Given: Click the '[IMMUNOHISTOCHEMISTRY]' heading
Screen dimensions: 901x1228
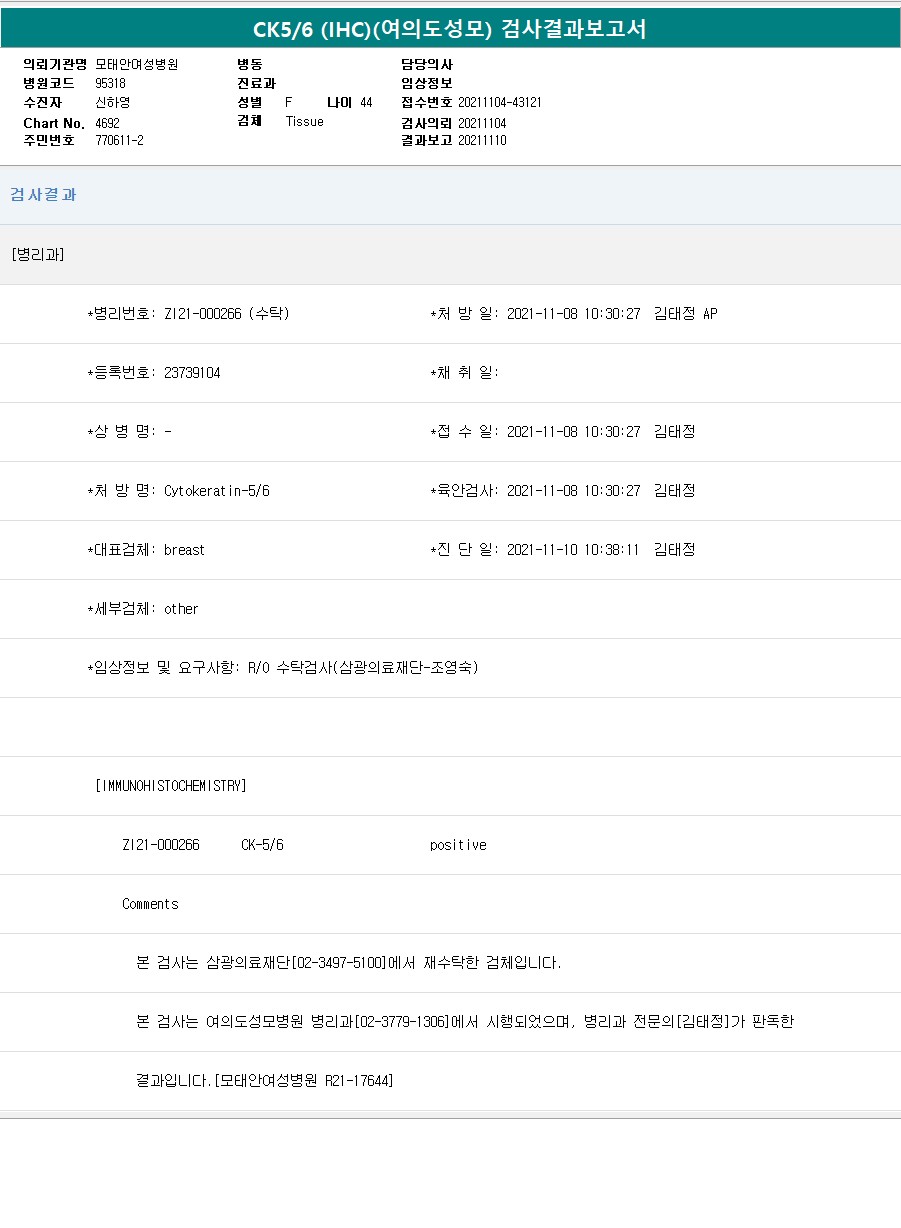Looking at the screenshot, I should point(170,785).
